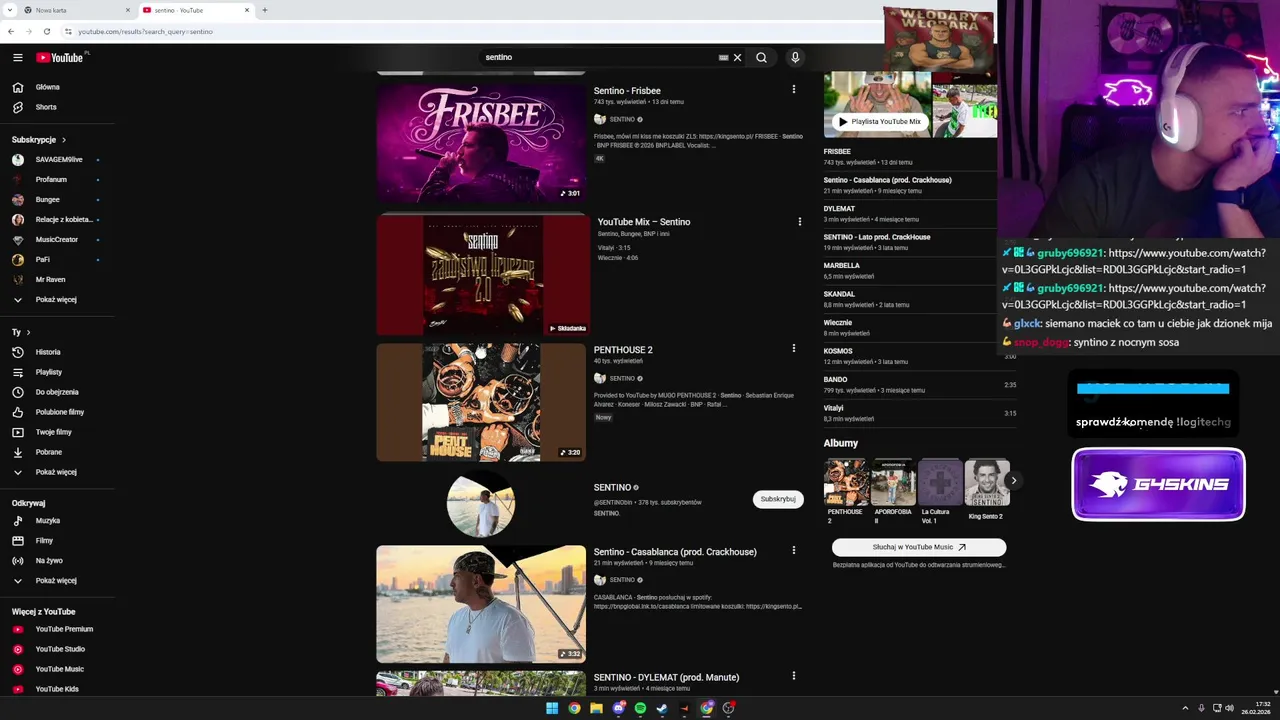Open Spotify from the taskbar

640,708
